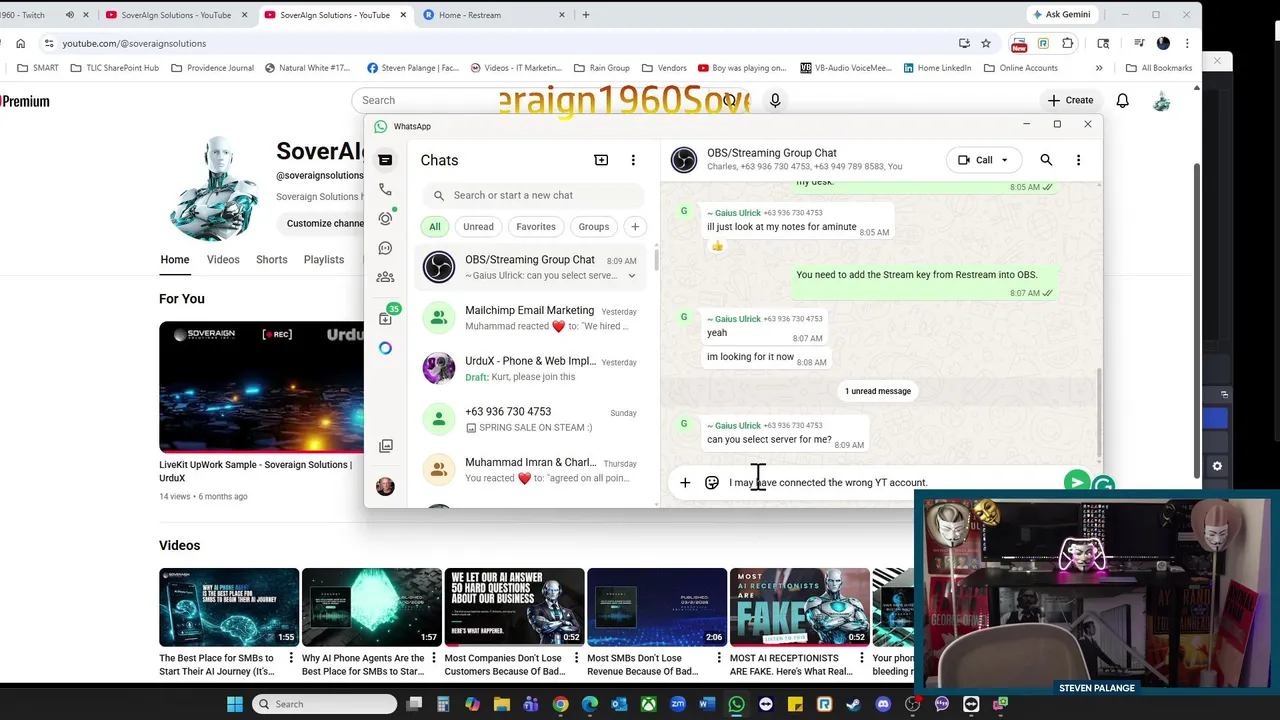Click the OBS group chat avatar in header

click(x=684, y=160)
